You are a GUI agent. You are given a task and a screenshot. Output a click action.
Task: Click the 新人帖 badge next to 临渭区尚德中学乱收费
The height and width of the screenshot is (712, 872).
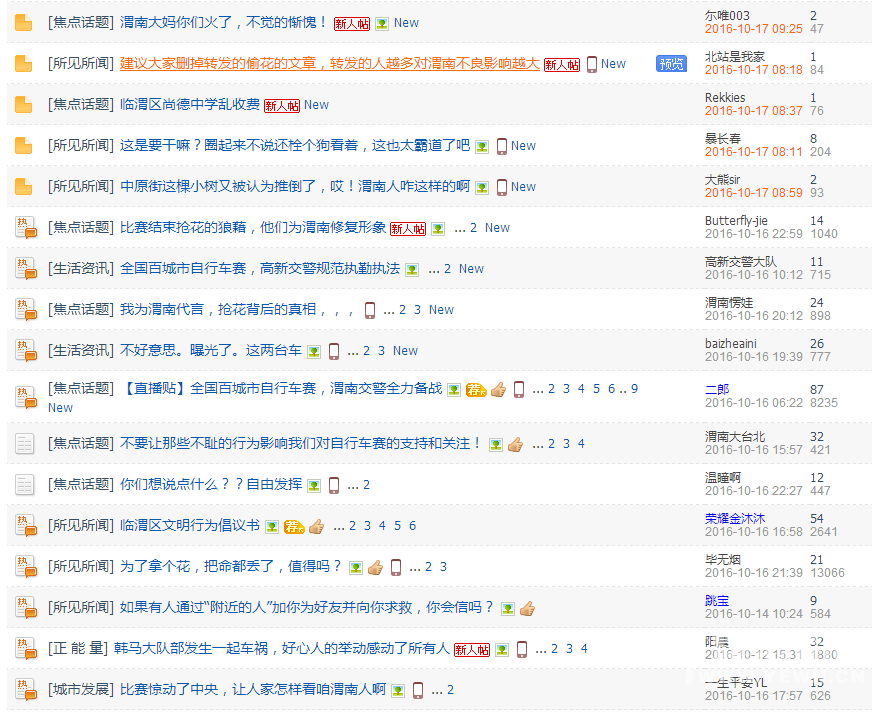click(282, 105)
